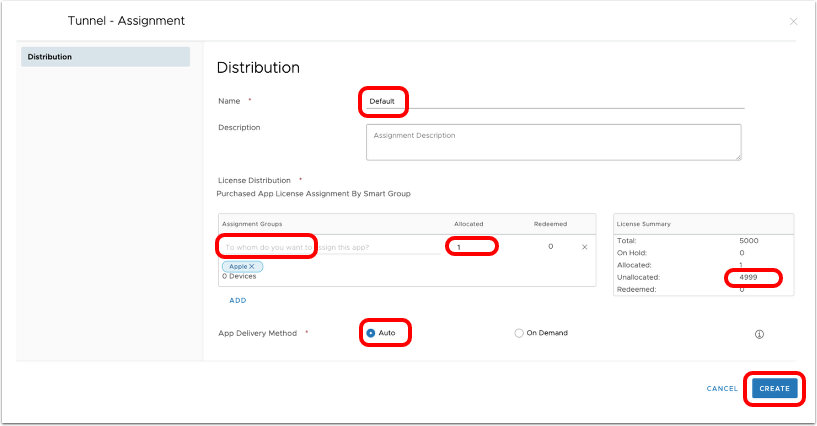Remove the Apple smart group tag

click(x=252, y=267)
